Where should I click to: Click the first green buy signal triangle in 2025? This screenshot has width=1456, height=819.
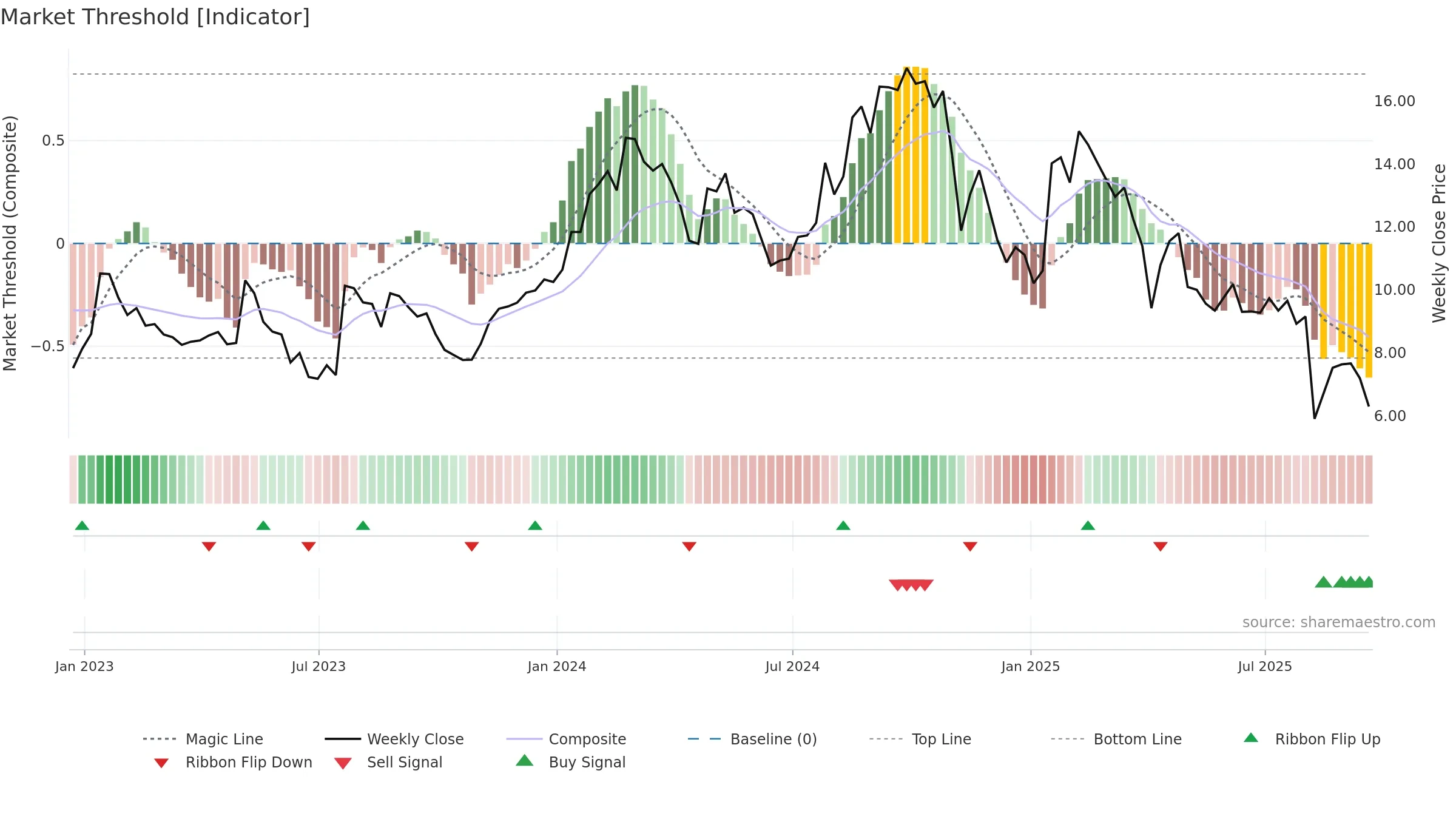[1323, 582]
